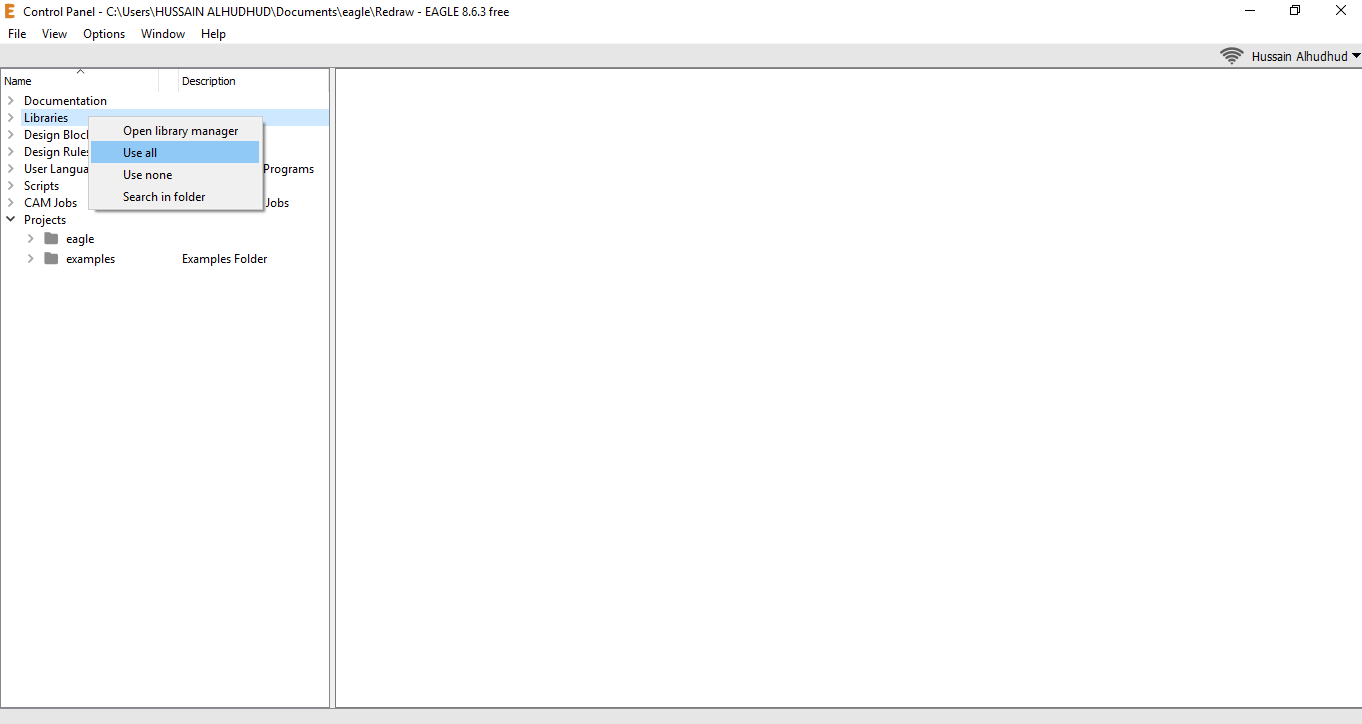
Task: Restore down the Control Panel window
Action: pyautogui.click(x=1295, y=11)
